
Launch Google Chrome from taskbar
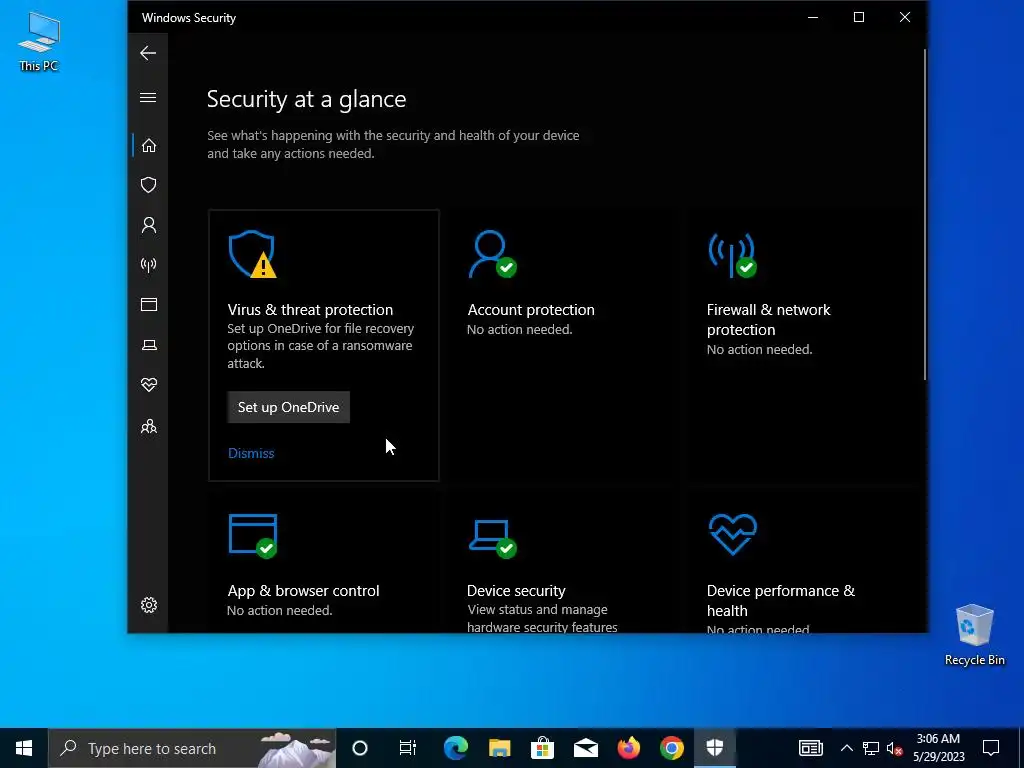pyautogui.click(x=672, y=748)
